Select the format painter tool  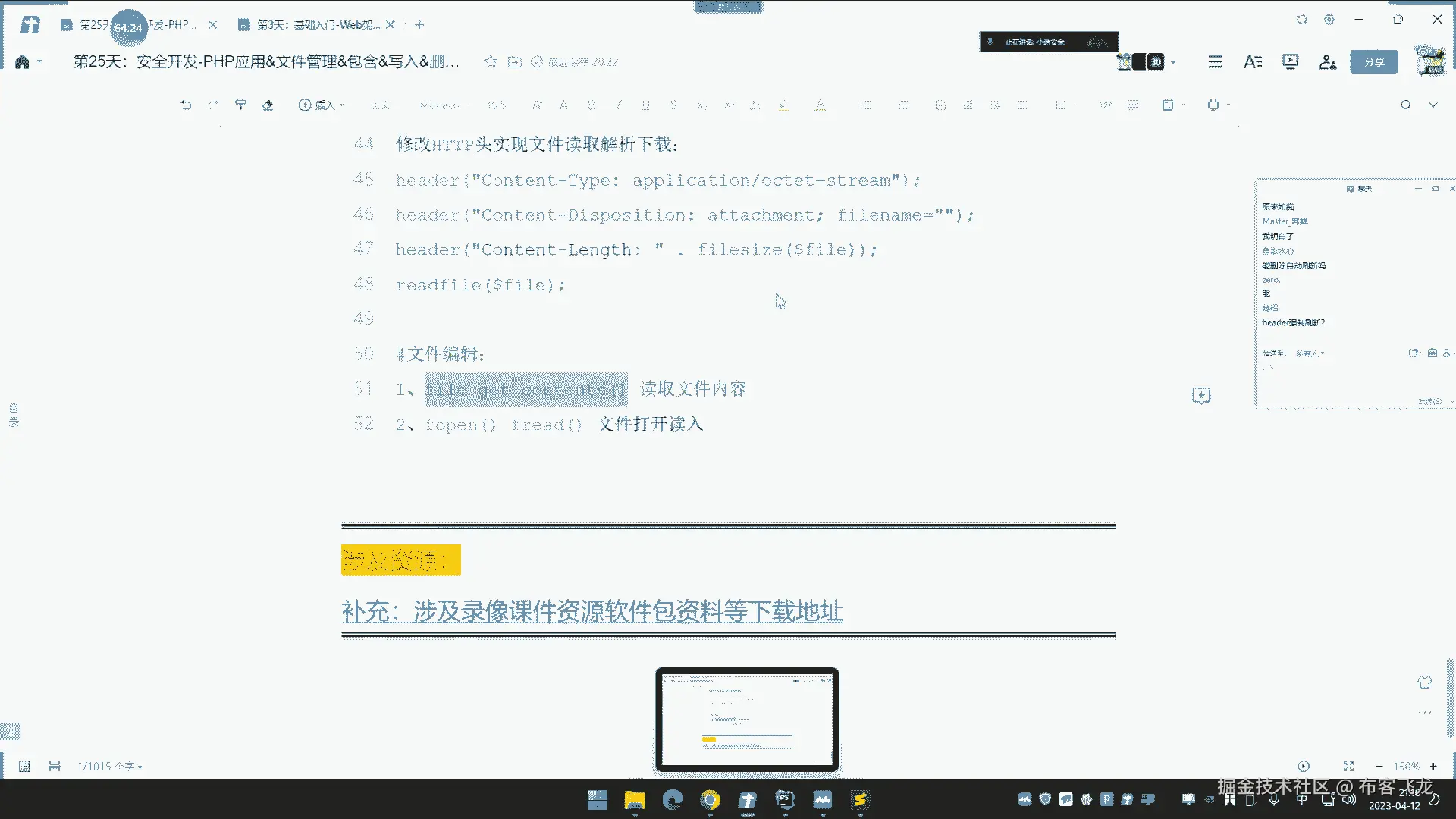pyautogui.click(x=240, y=105)
